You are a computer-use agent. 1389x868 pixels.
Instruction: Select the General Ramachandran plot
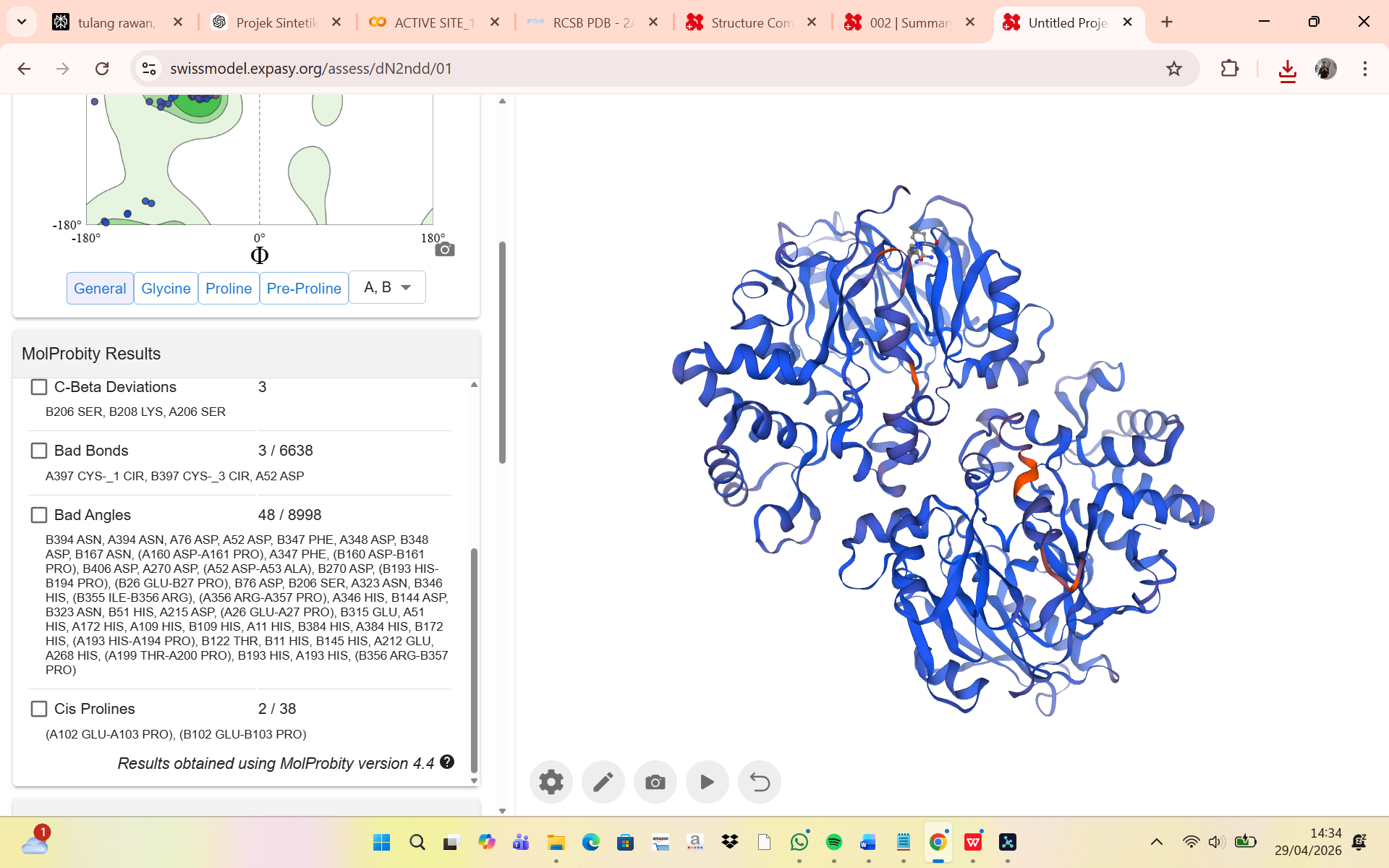[x=100, y=289]
